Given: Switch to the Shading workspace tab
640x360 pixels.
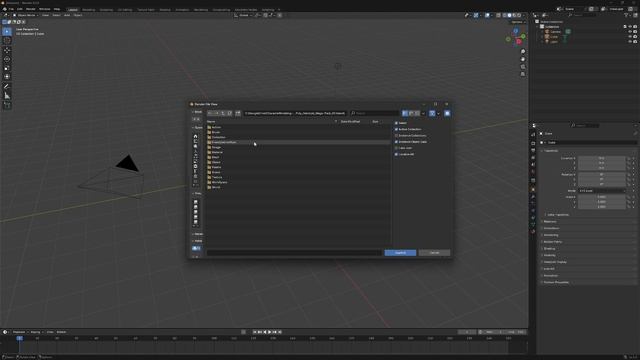Looking at the screenshot, I should 165,9.
